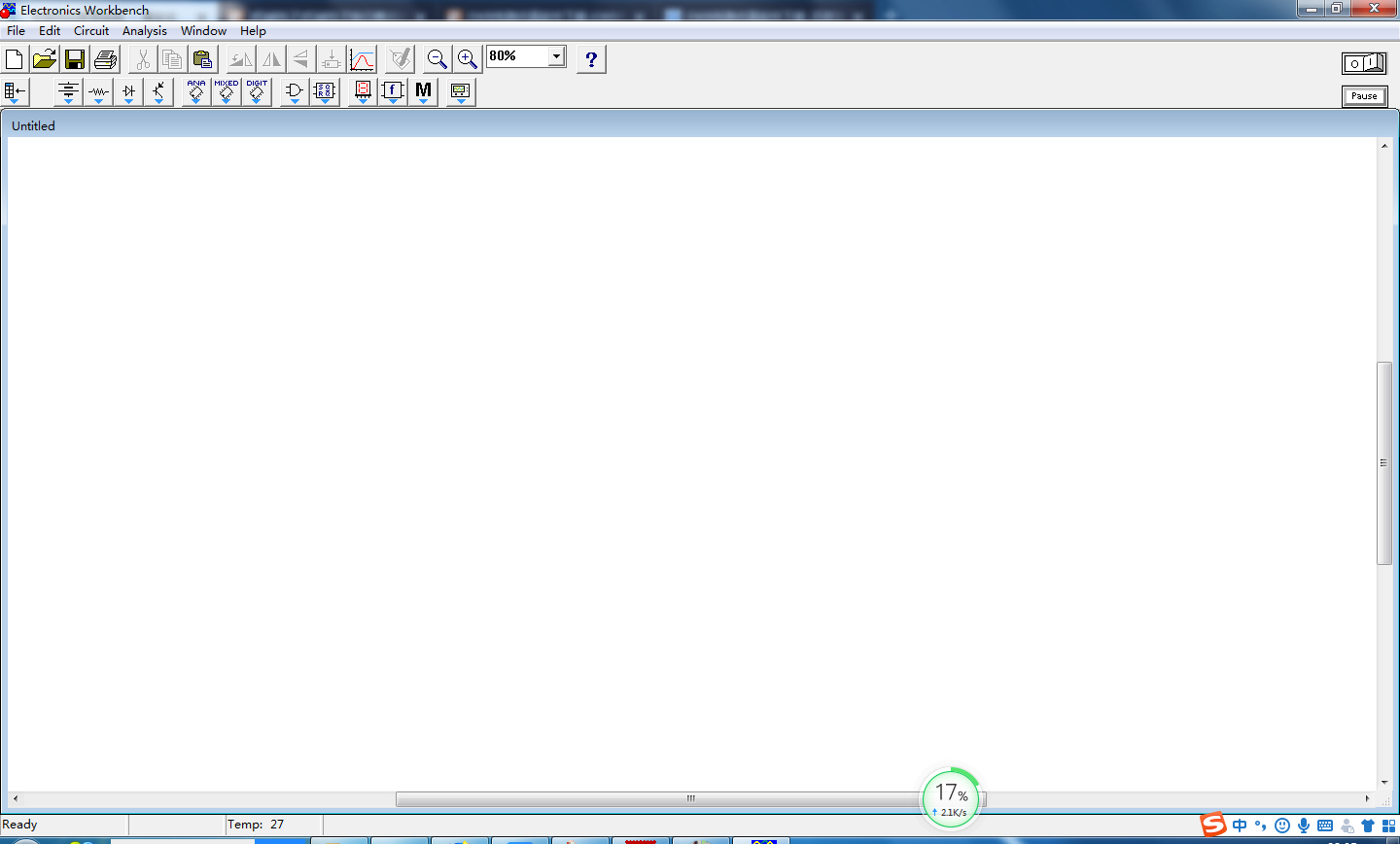Open Help with the question mark icon
Image resolution: width=1400 pixels, height=844 pixels.
[591, 59]
